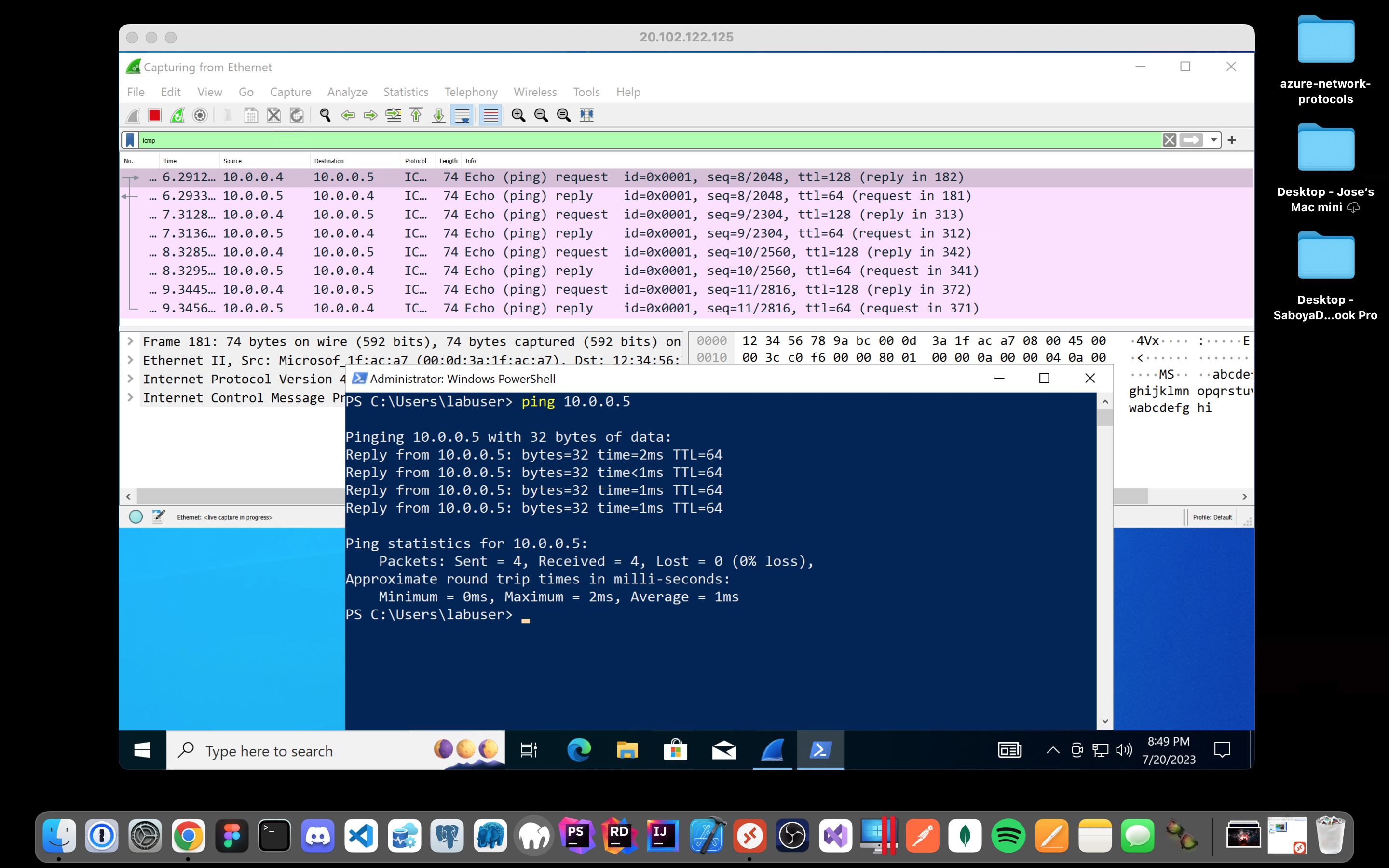
Task: Zoom in the packet list text
Action: 518,115
